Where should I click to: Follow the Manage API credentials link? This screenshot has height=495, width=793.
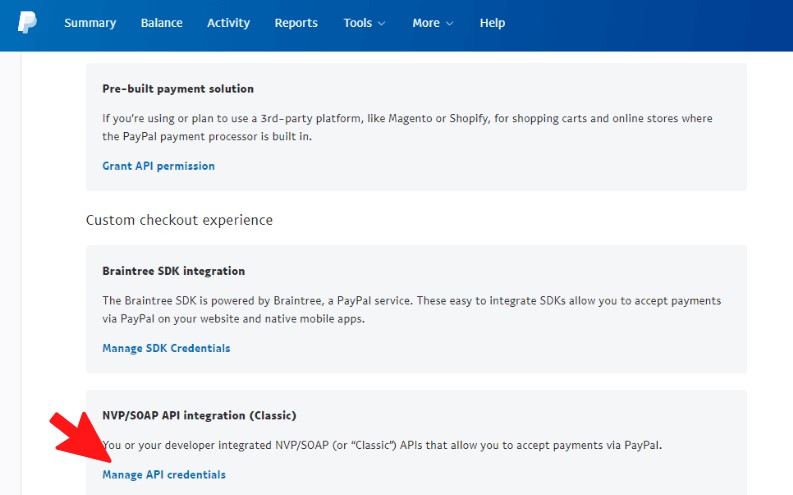click(164, 475)
